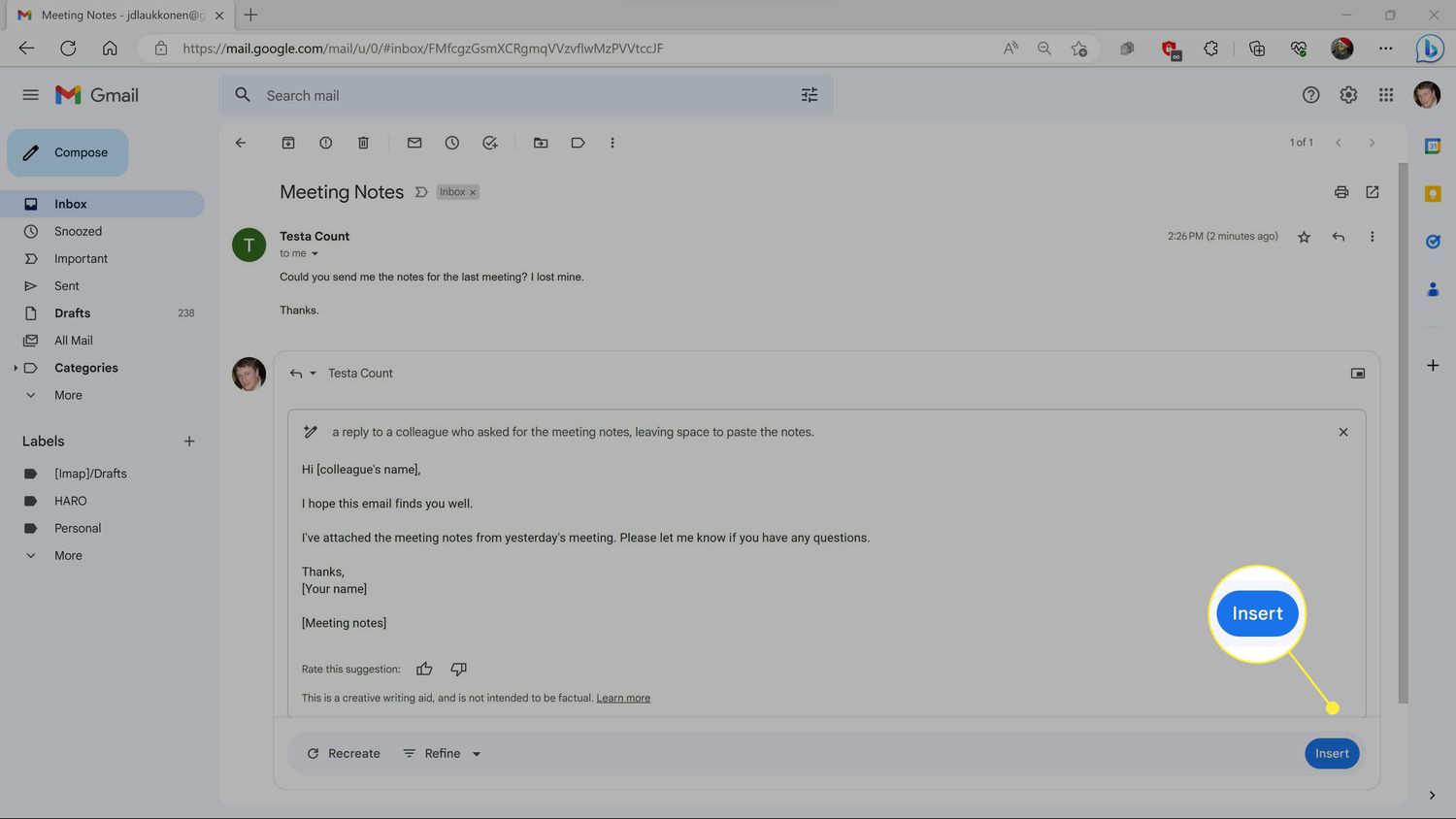Give thumbs down to the suggestion

coord(458,669)
